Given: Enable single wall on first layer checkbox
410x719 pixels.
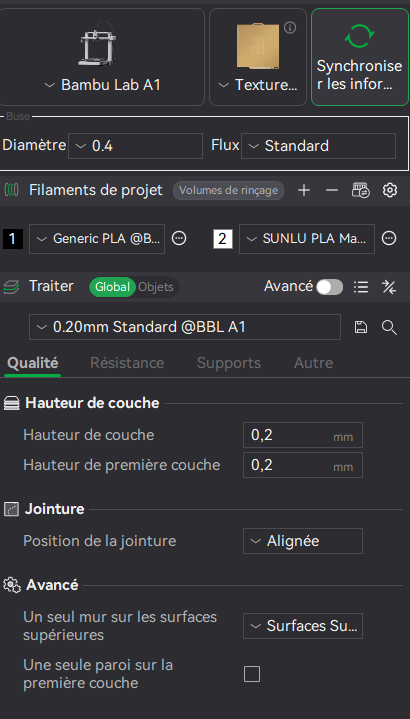Looking at the screenshot, I should pyautogui.click(x=252, y=674).
